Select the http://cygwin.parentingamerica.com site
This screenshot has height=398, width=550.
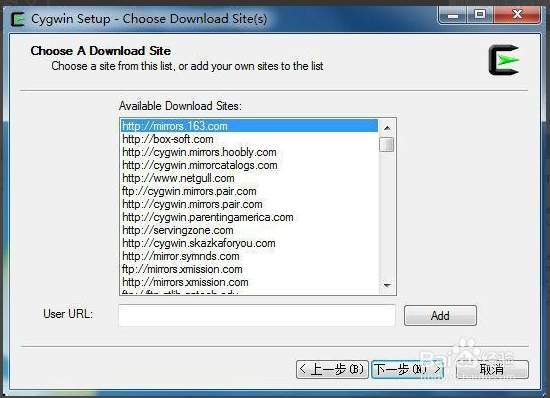coord(249,217)
